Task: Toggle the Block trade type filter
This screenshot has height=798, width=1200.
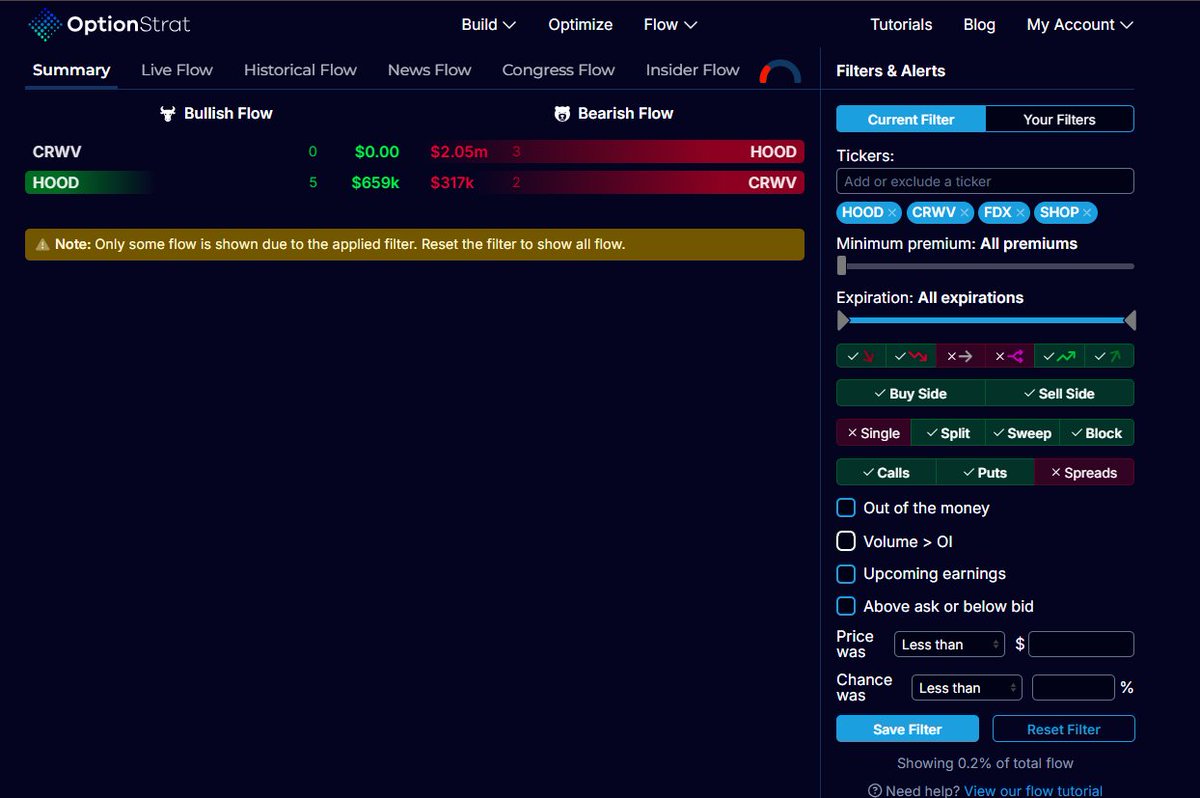Action: coord(1097,433)
